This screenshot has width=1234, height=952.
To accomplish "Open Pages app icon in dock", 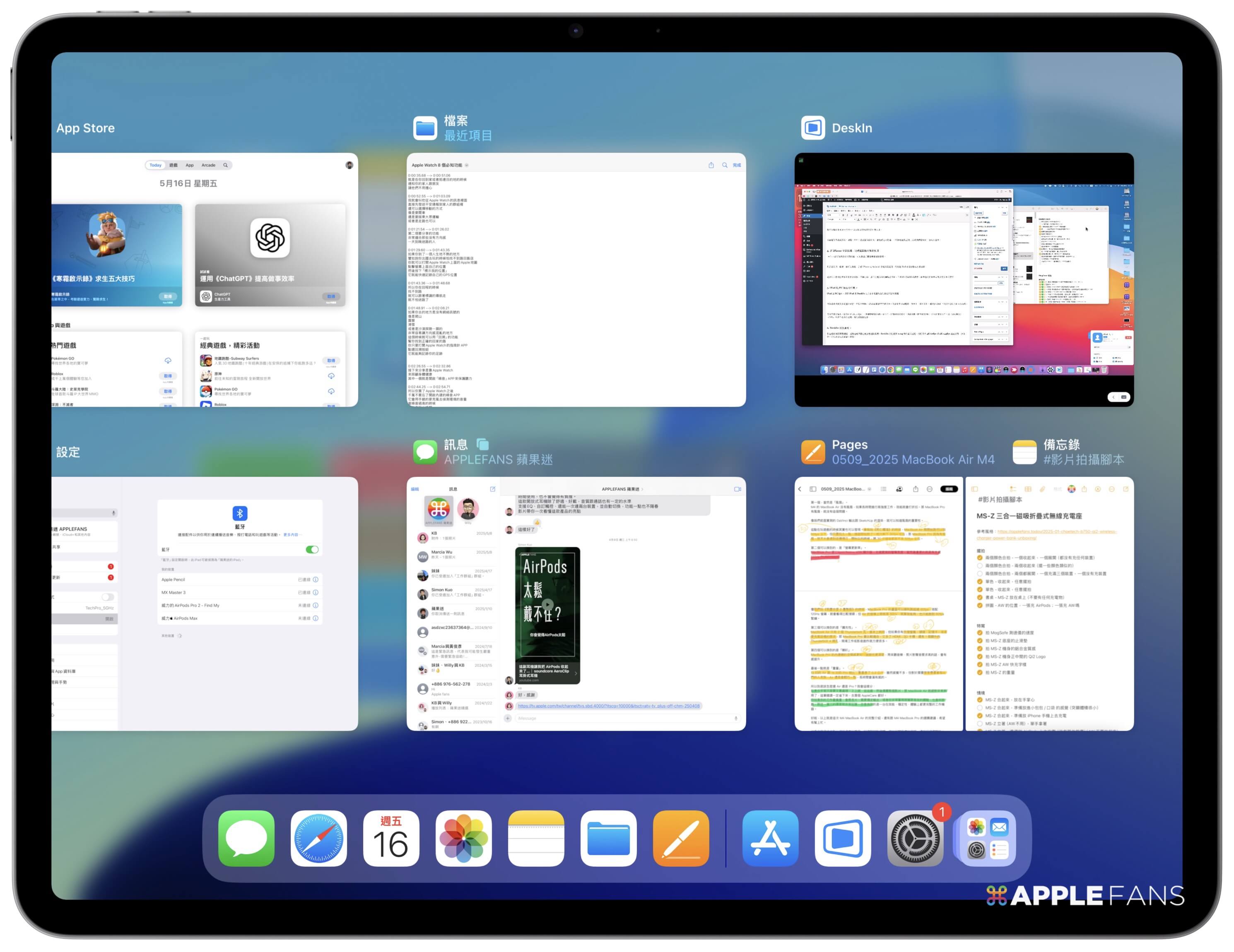I will point(680,838).
